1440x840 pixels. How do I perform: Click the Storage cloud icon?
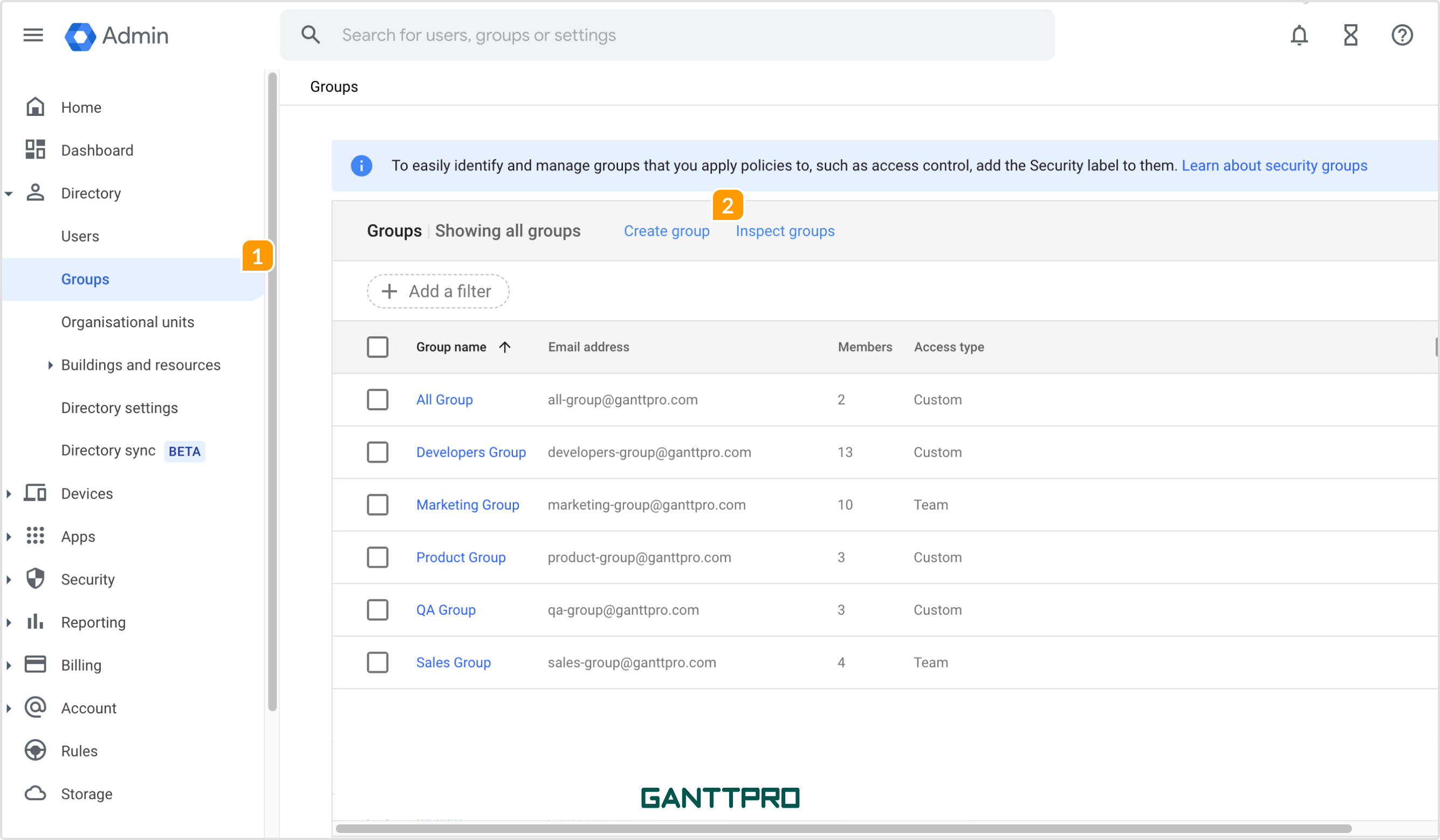click(x=36, y=793)
